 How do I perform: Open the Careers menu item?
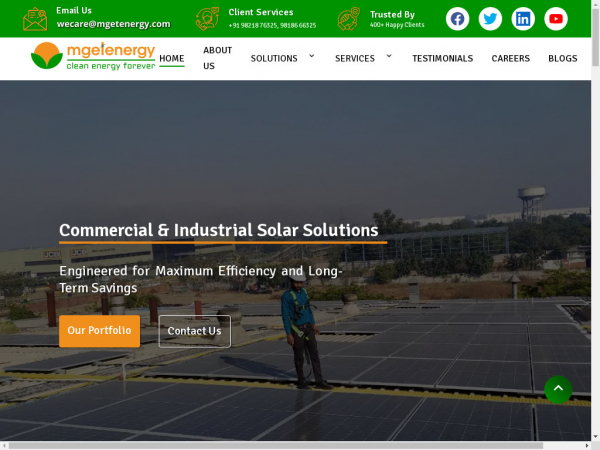click(511, 59)
